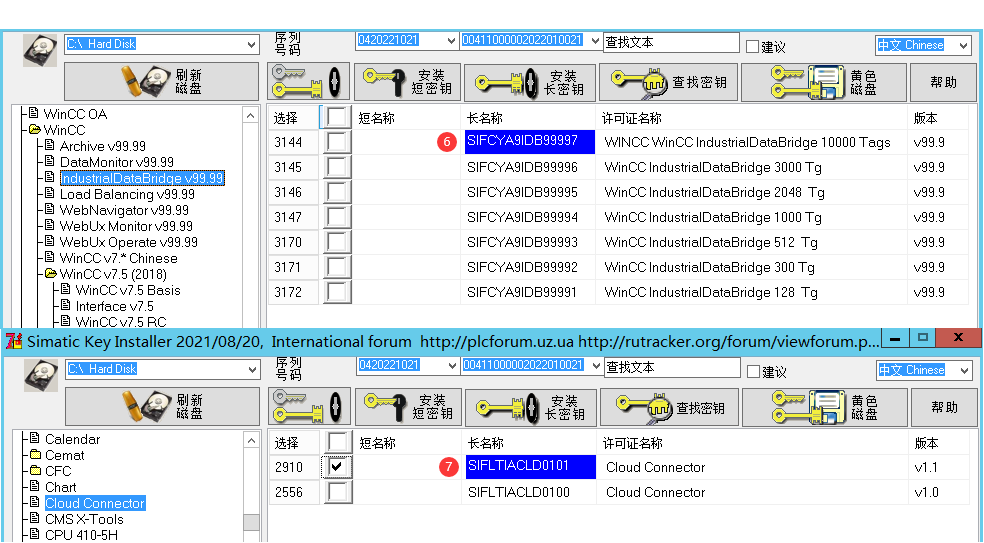This screenshot has height=543, width=984.
Task: Open serial 0420221021 dropdown in lower window
Action: pos(452,366)
